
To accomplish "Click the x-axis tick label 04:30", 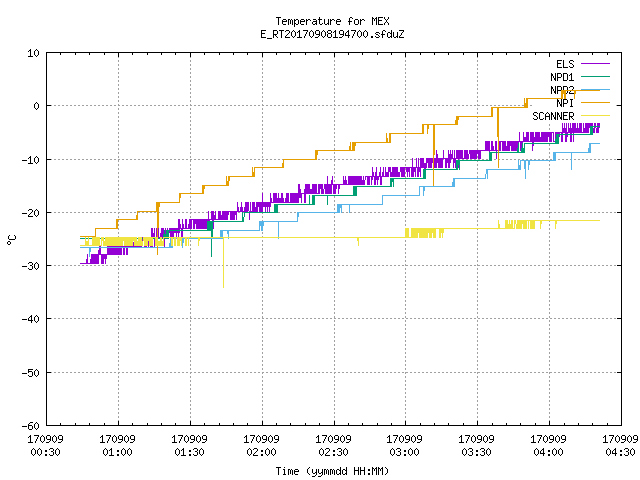I will tap(620, 452).
